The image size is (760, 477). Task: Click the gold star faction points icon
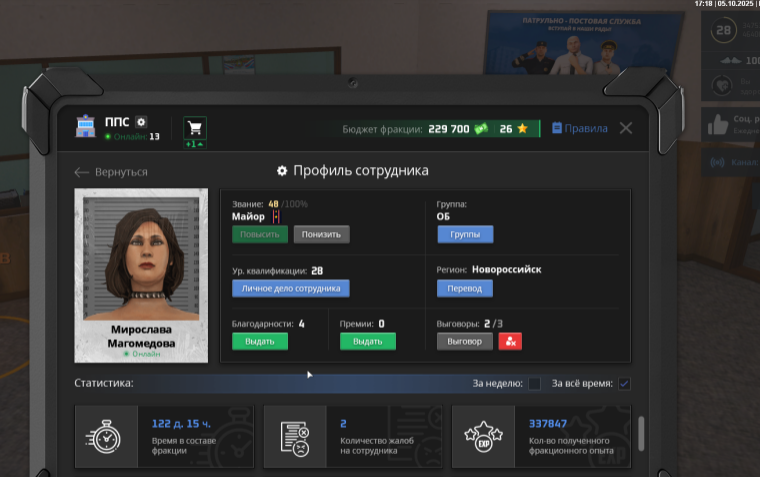point(521,129)
